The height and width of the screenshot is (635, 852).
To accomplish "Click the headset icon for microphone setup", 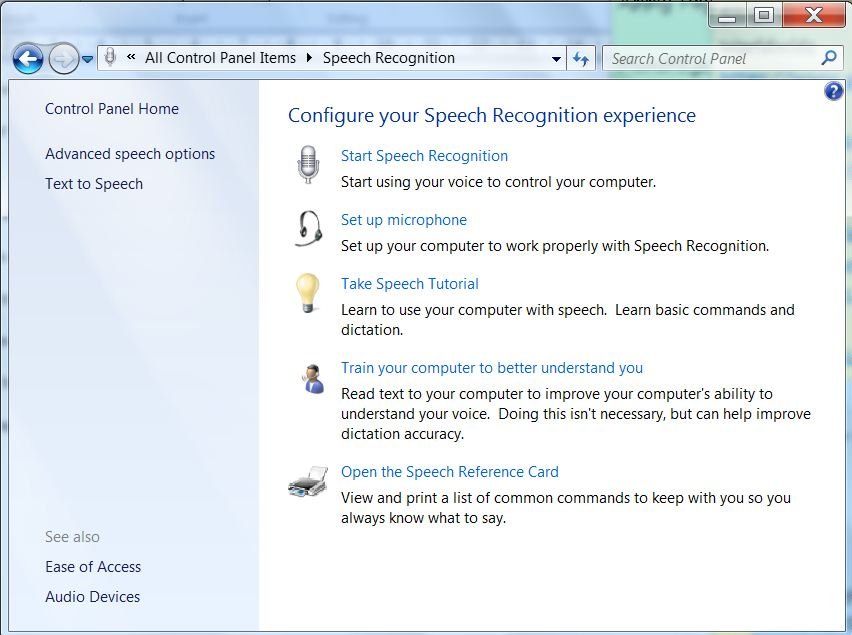I will [x=306, y=227].
